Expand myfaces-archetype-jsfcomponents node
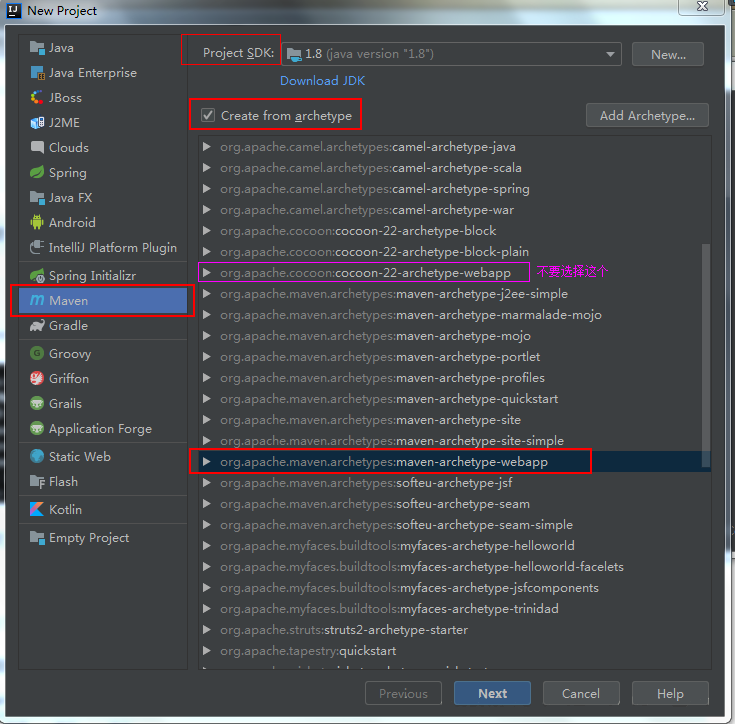 [x=206, y=588]
